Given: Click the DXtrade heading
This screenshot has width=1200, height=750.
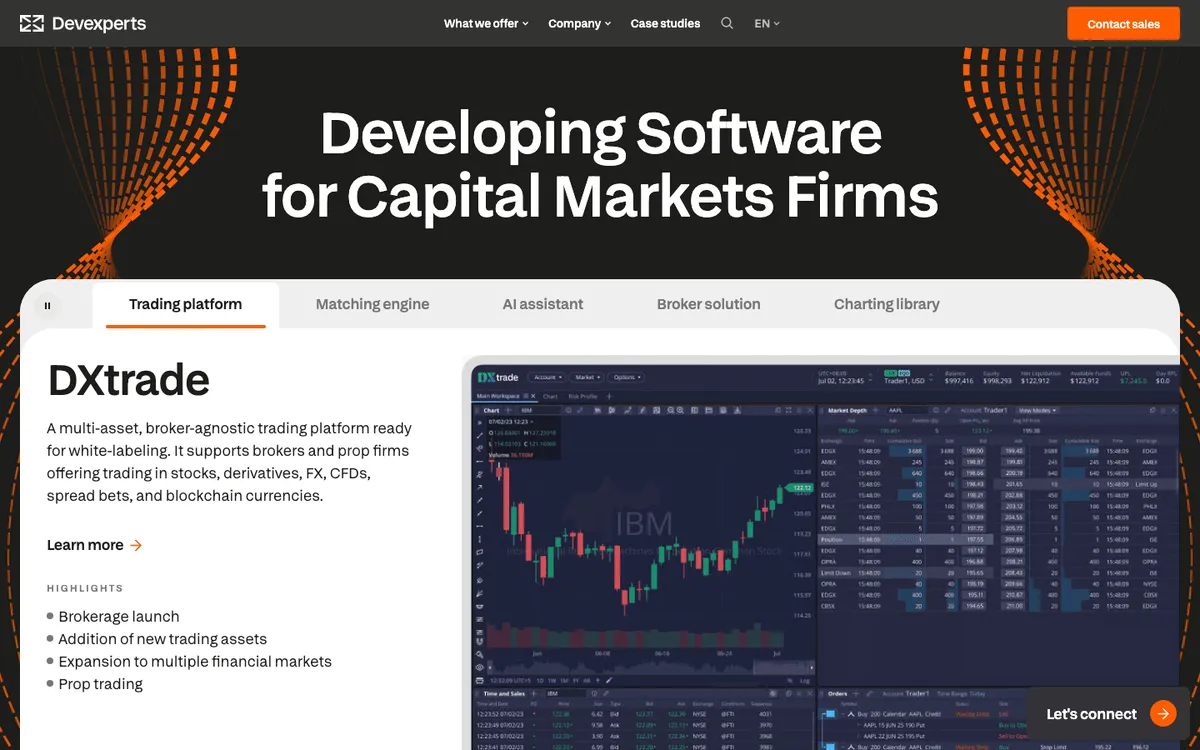Looking at the screenshot, I should click(x=129, y=380).
